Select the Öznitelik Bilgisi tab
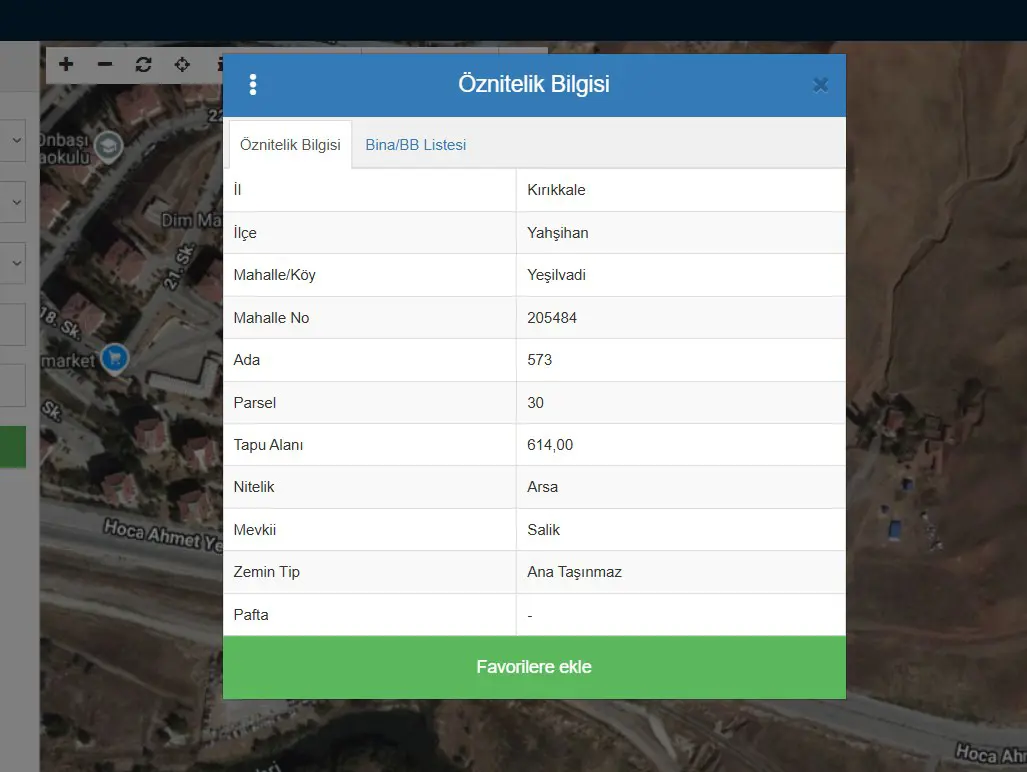The height and width of the screenshot is (772, 1027). [290, 145]
